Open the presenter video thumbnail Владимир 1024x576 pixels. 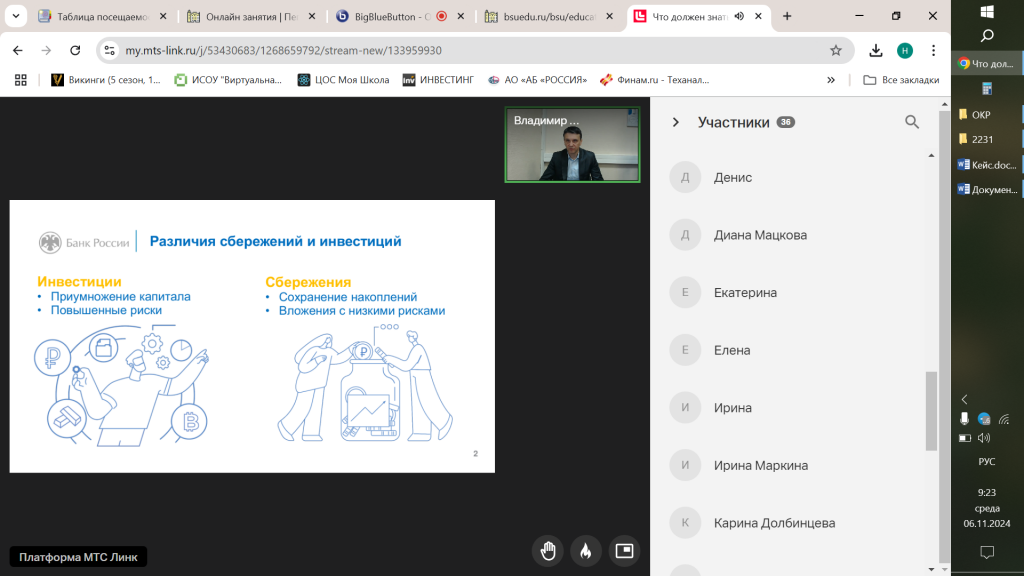572,144
